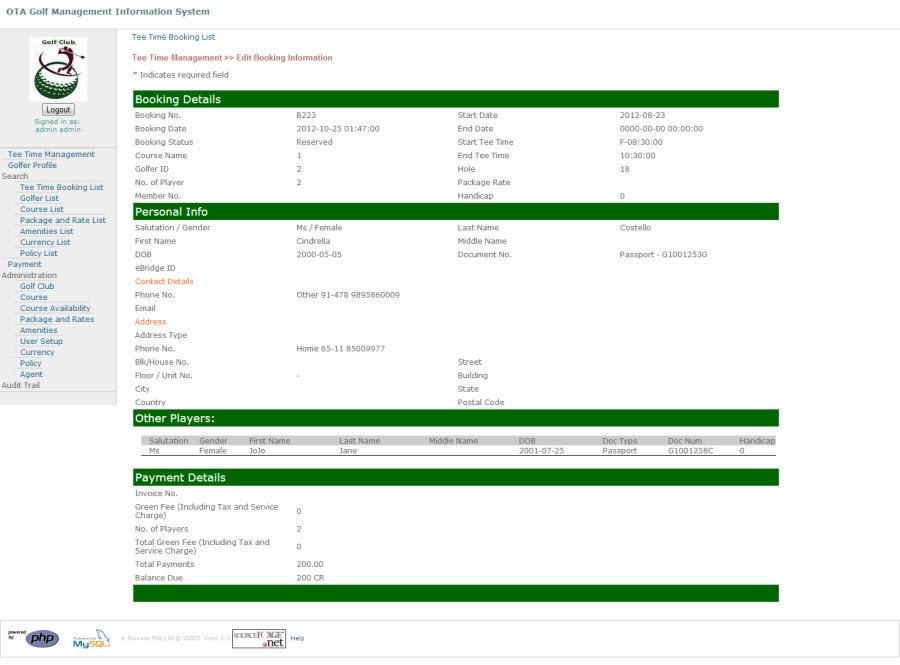Open the Tee Time Management menu

point(51,153)
